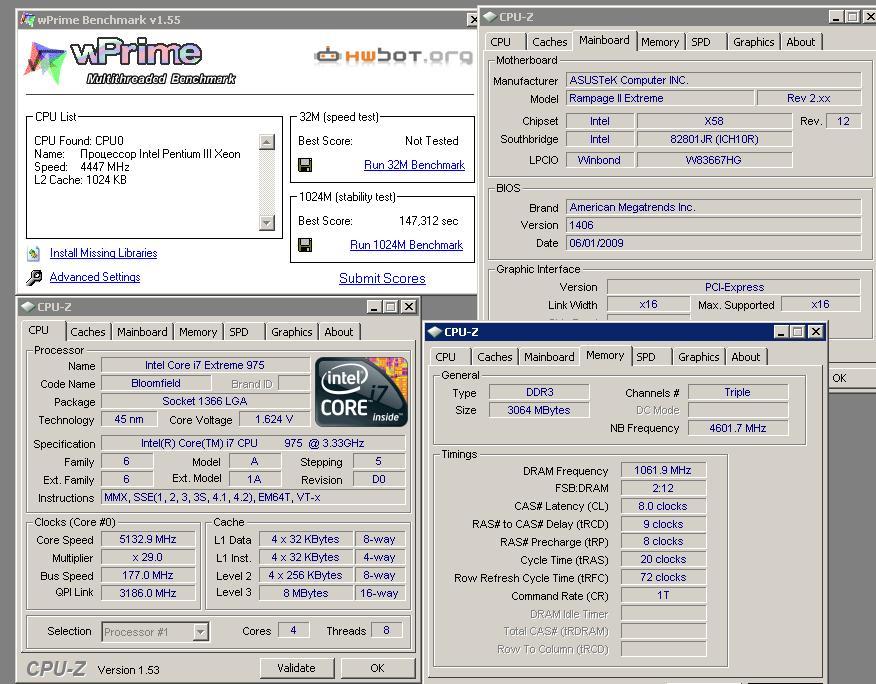Image resolution: width=876 pixels, height=684 pixels.
Task: Switch to Caches tab in CPU window
Action: 88,332
